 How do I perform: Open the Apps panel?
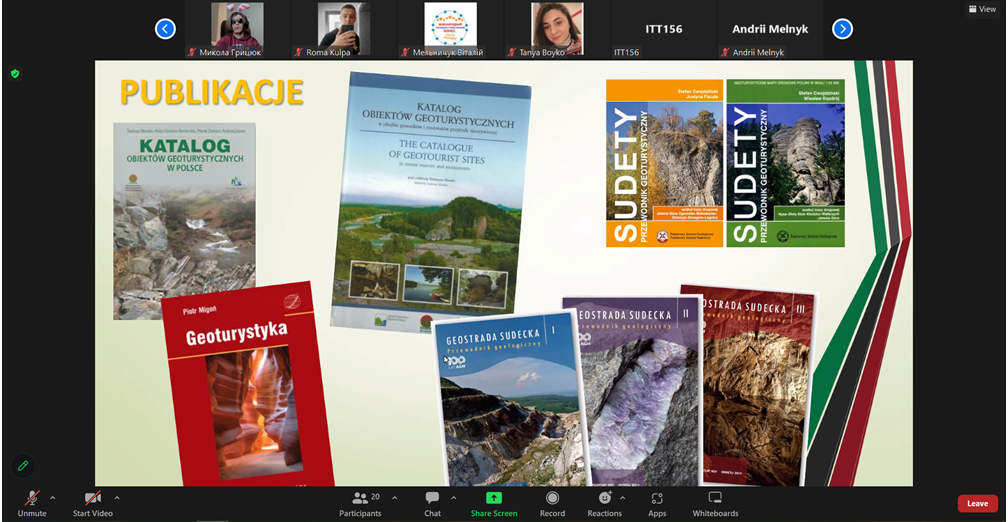point(657,502)
